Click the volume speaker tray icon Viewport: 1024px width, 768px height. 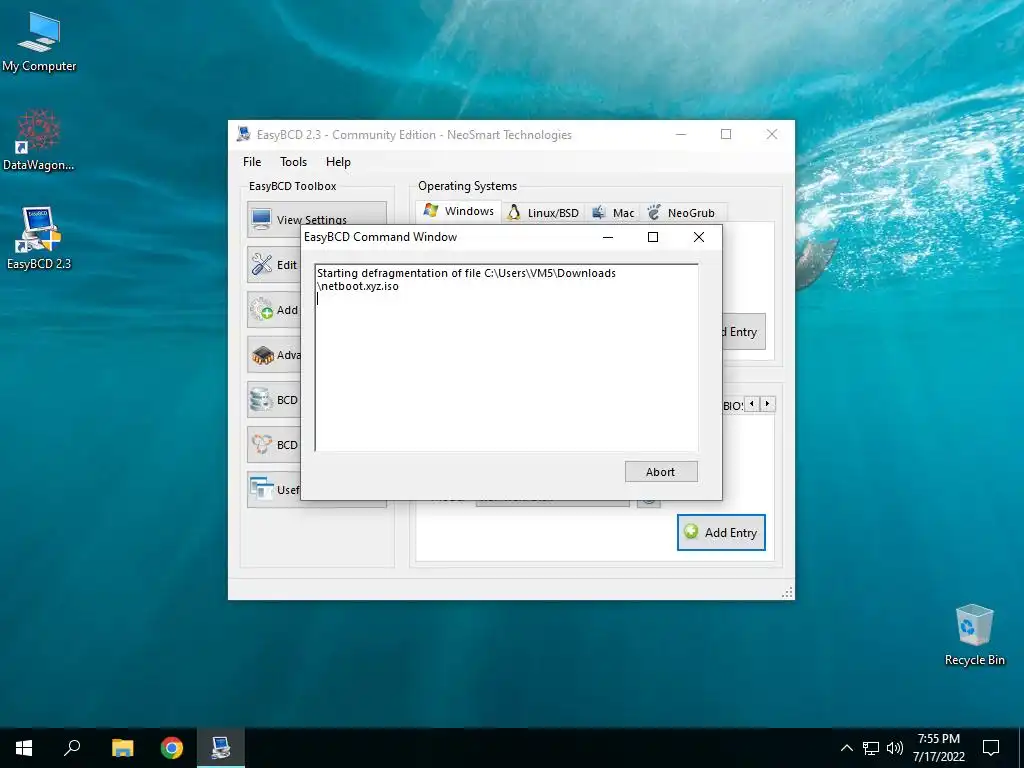(x=895, y=748)
